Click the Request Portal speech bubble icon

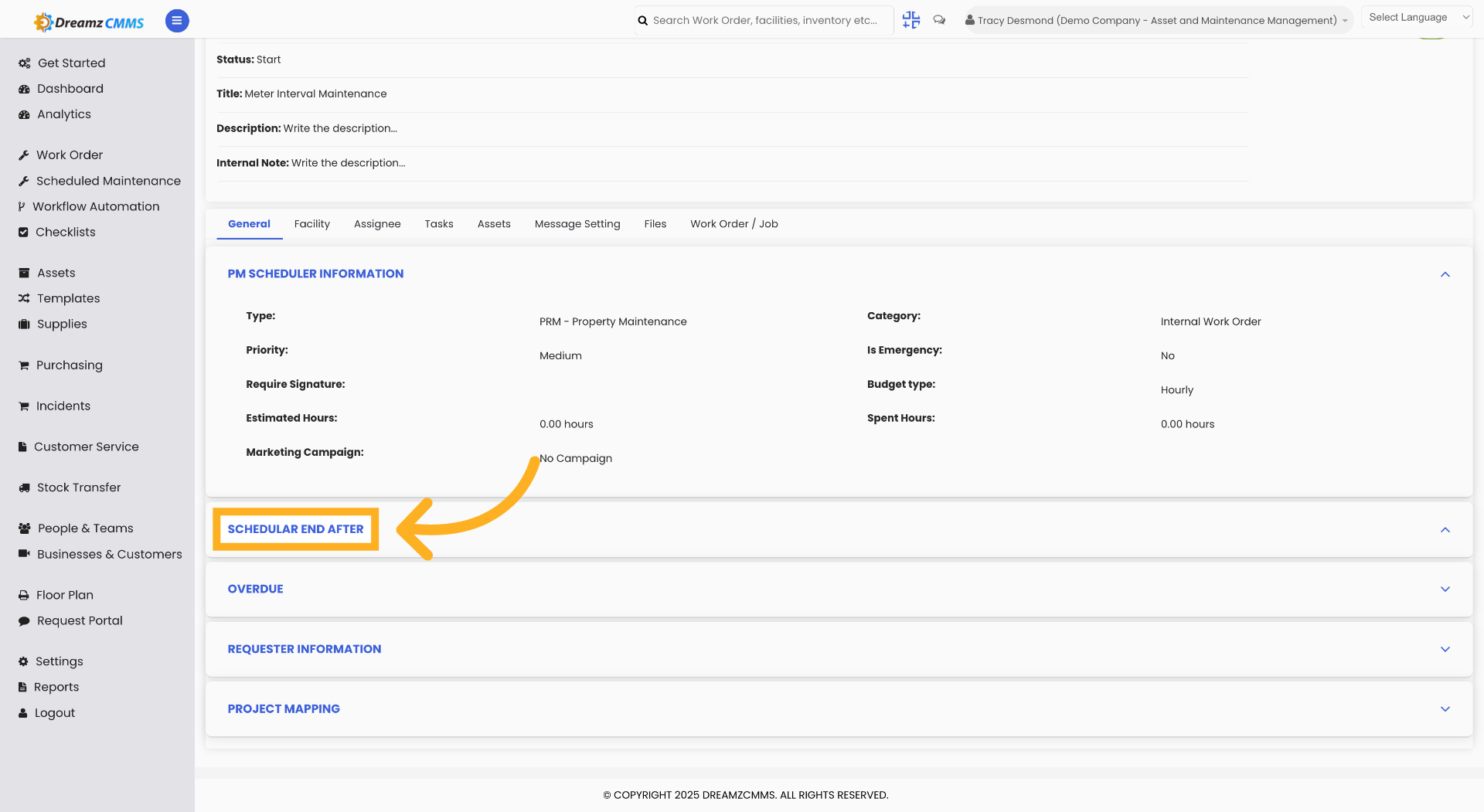point(24,620)
